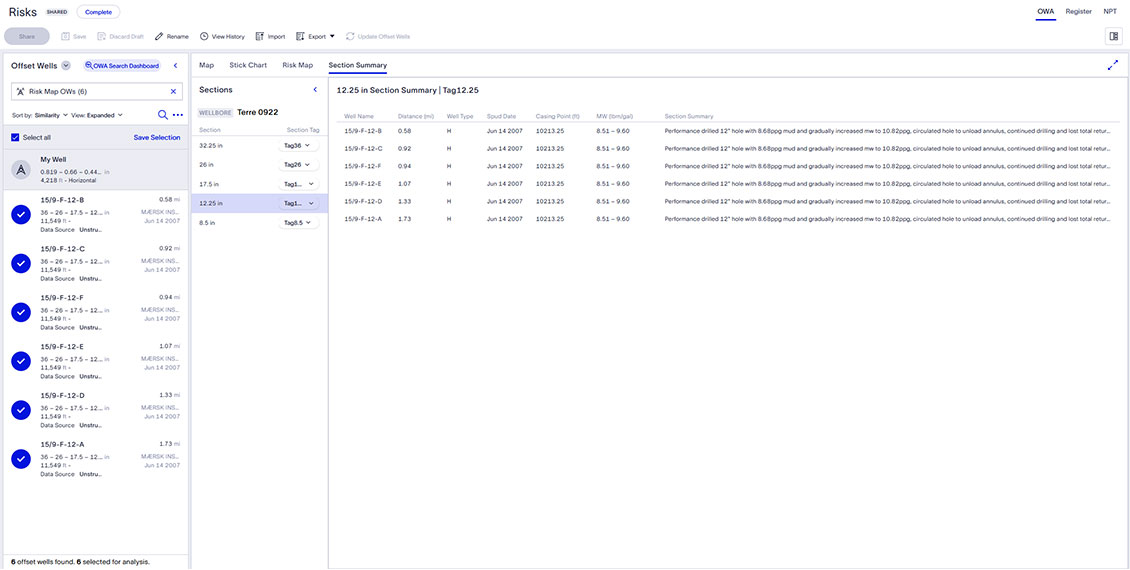Screen dimensions: 1130x570
Task: Deselect offset well 15/9-F-12-C
Action: click(21, 263)
